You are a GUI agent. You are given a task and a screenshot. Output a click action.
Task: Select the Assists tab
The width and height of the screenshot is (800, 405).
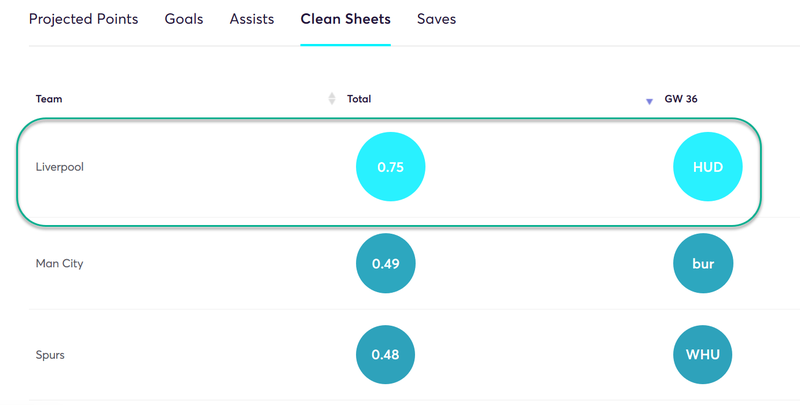point(252,19)
